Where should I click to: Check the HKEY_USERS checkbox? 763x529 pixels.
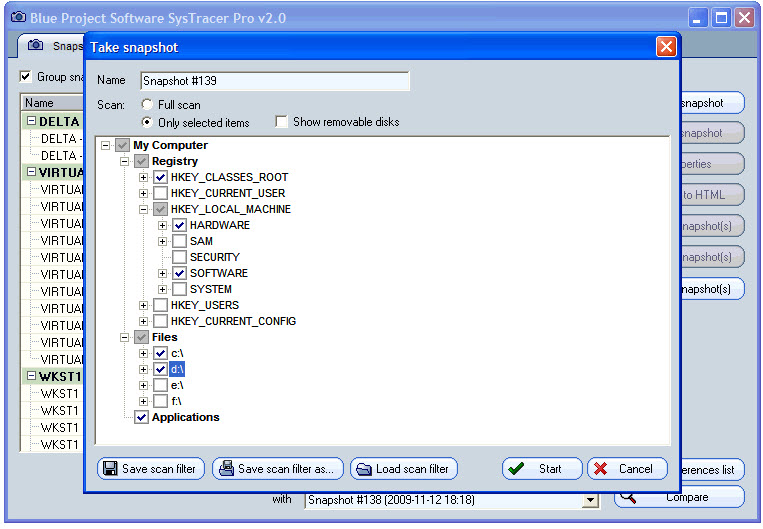tap(161, 305)
